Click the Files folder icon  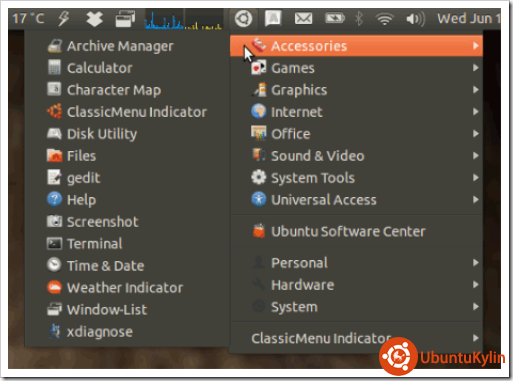coord(54,155)
